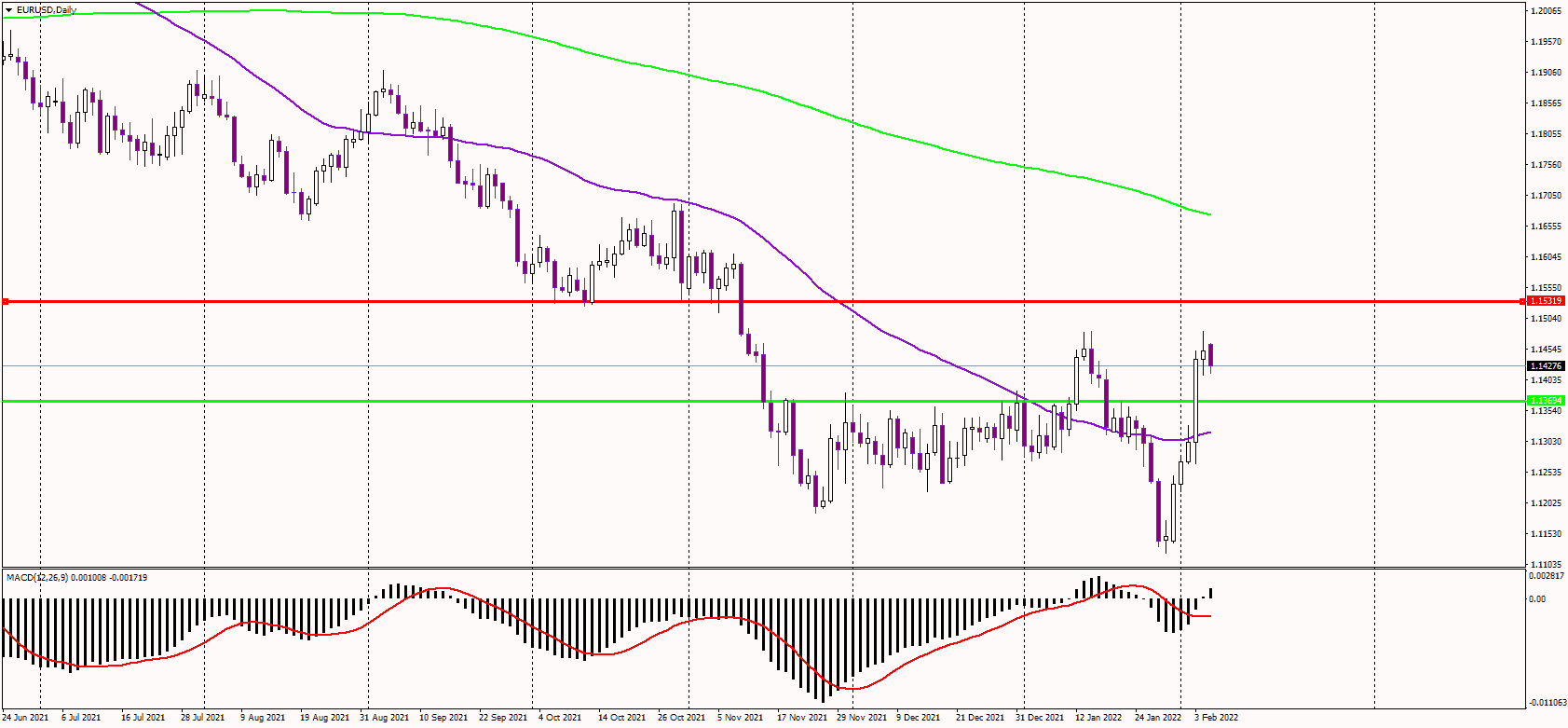The width and height of the screenshot is (1568, 728).
Task: Click the red line's right anchor handle
Action: [x=1523, y=302]
